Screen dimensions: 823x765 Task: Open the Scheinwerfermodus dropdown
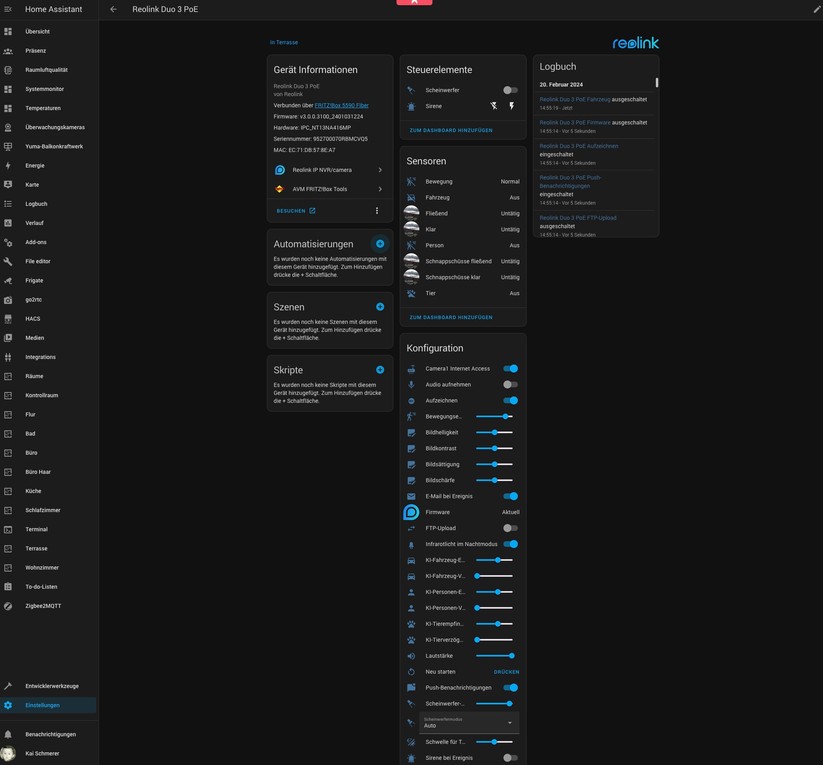coord(468,723)
